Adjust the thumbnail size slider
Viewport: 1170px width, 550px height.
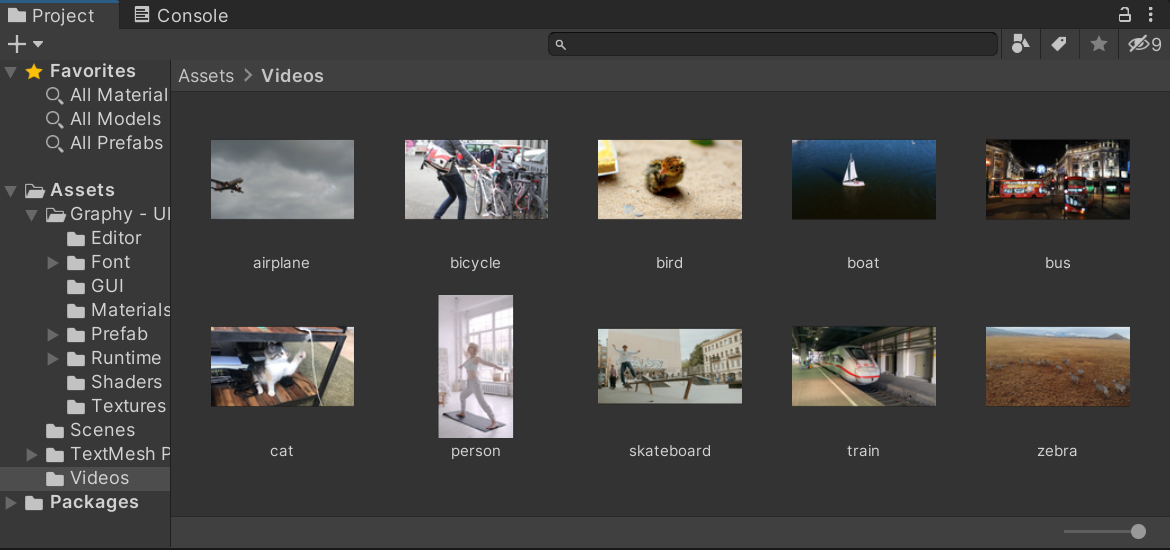click(x=1137, y=531)
